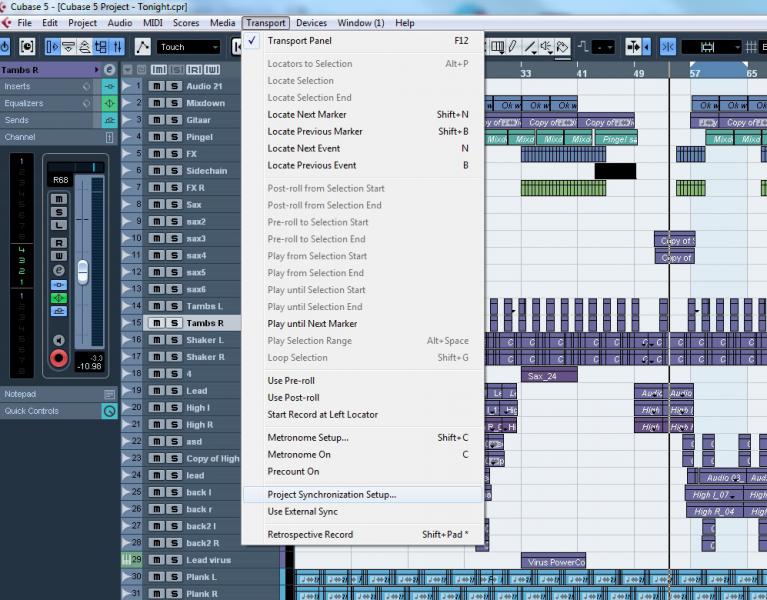
Task: Click the Inserts state icon in Inspector
Action: 110,87
